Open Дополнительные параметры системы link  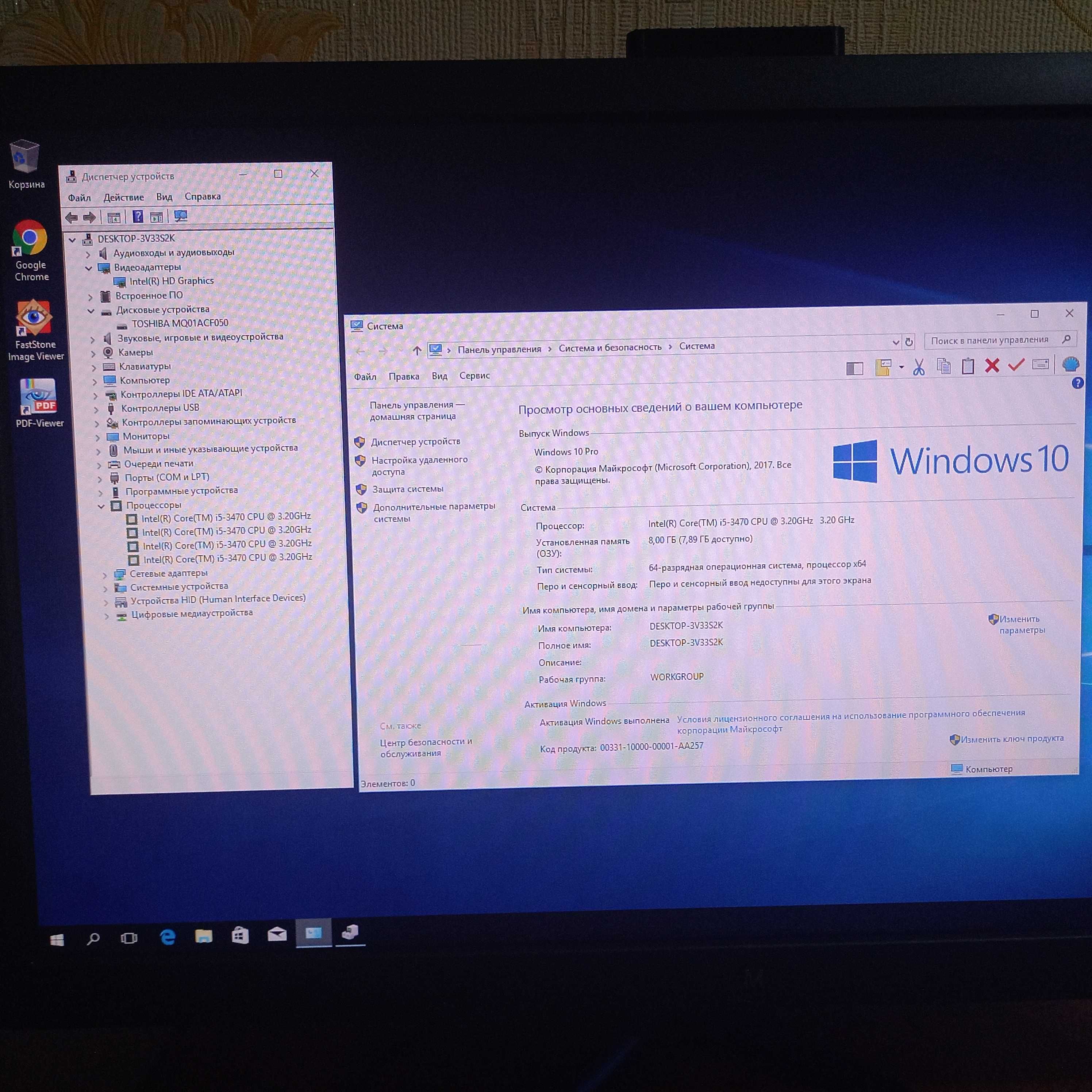434,512
